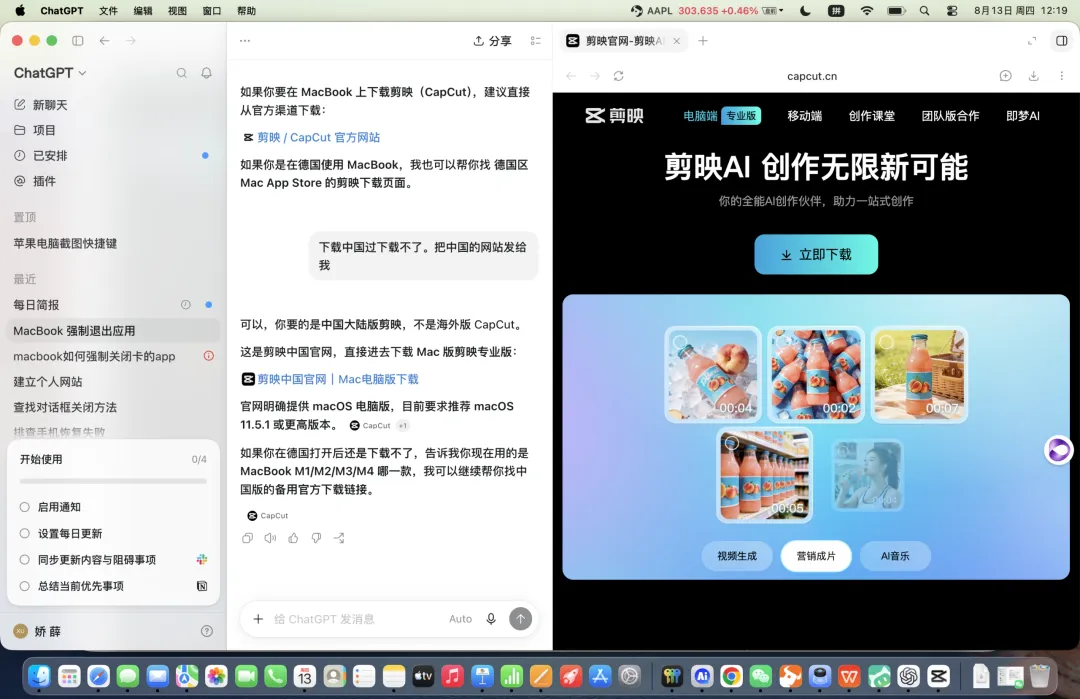Reload the capcut.cn page
This screenshot has height=699, width=1080.
tap(619, 76)
